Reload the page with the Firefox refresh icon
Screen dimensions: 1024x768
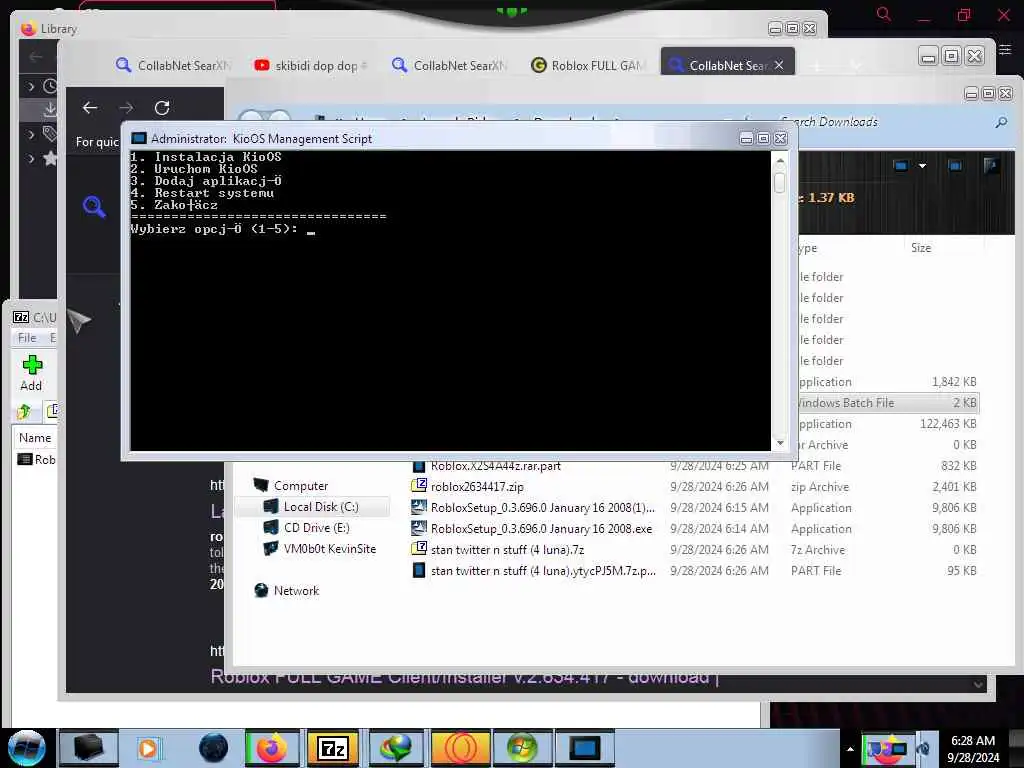point(162,108)
